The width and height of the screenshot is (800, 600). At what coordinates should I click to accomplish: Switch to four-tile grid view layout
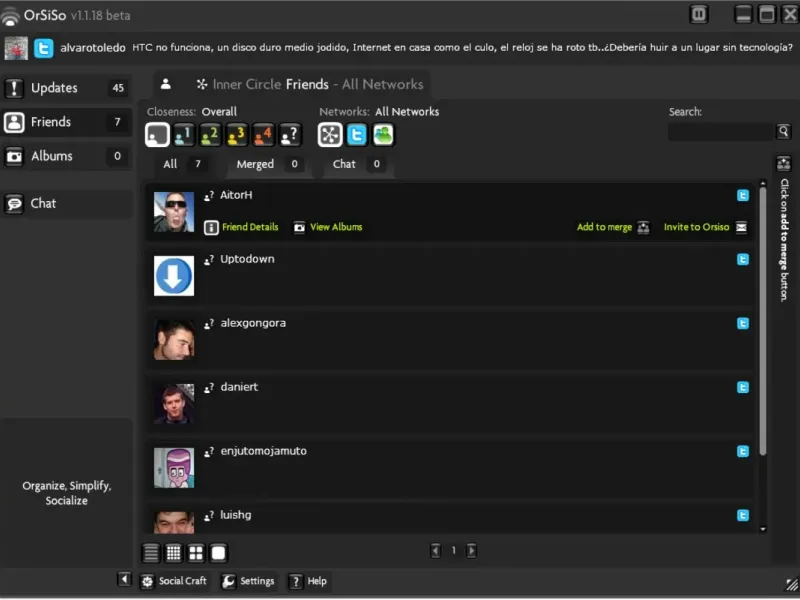pos(196,554)
